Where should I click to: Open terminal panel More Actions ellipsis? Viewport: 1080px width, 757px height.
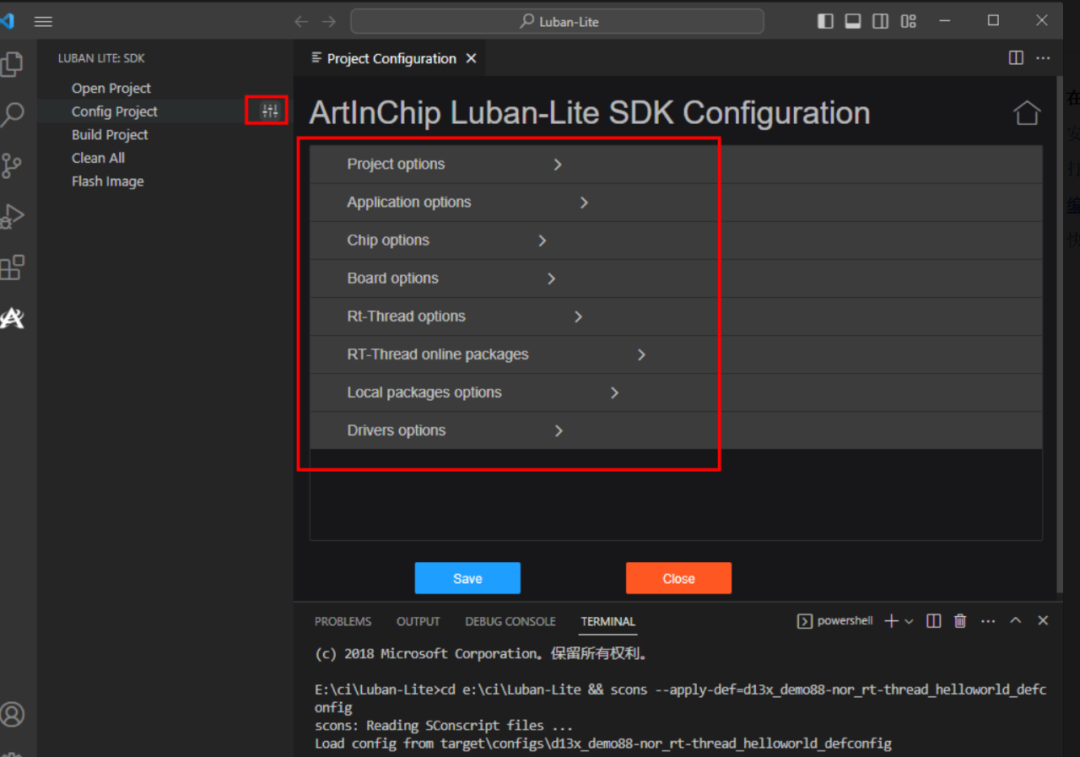pos(988,621)
